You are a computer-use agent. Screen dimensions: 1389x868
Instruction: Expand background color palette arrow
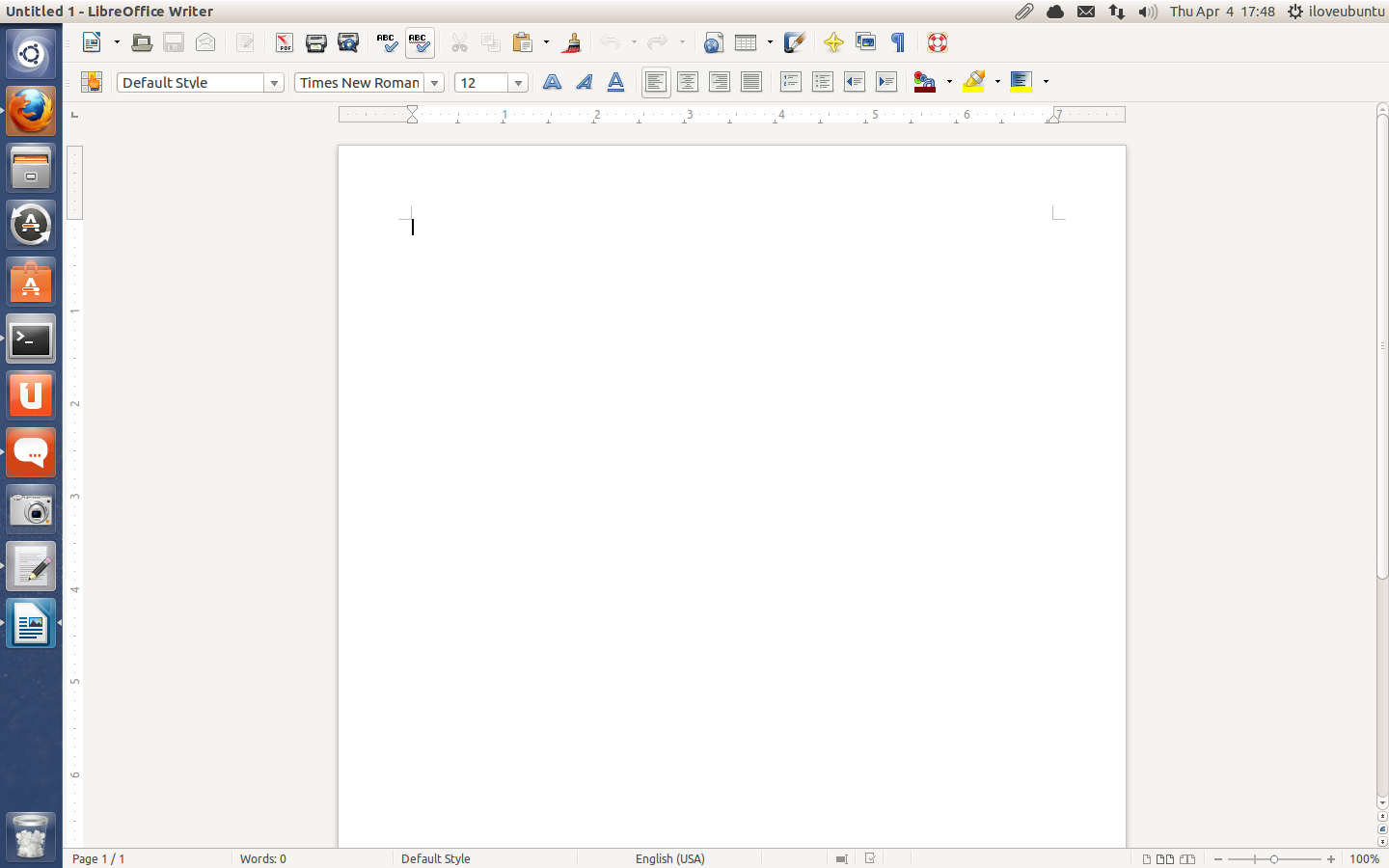coord(1046,82)
